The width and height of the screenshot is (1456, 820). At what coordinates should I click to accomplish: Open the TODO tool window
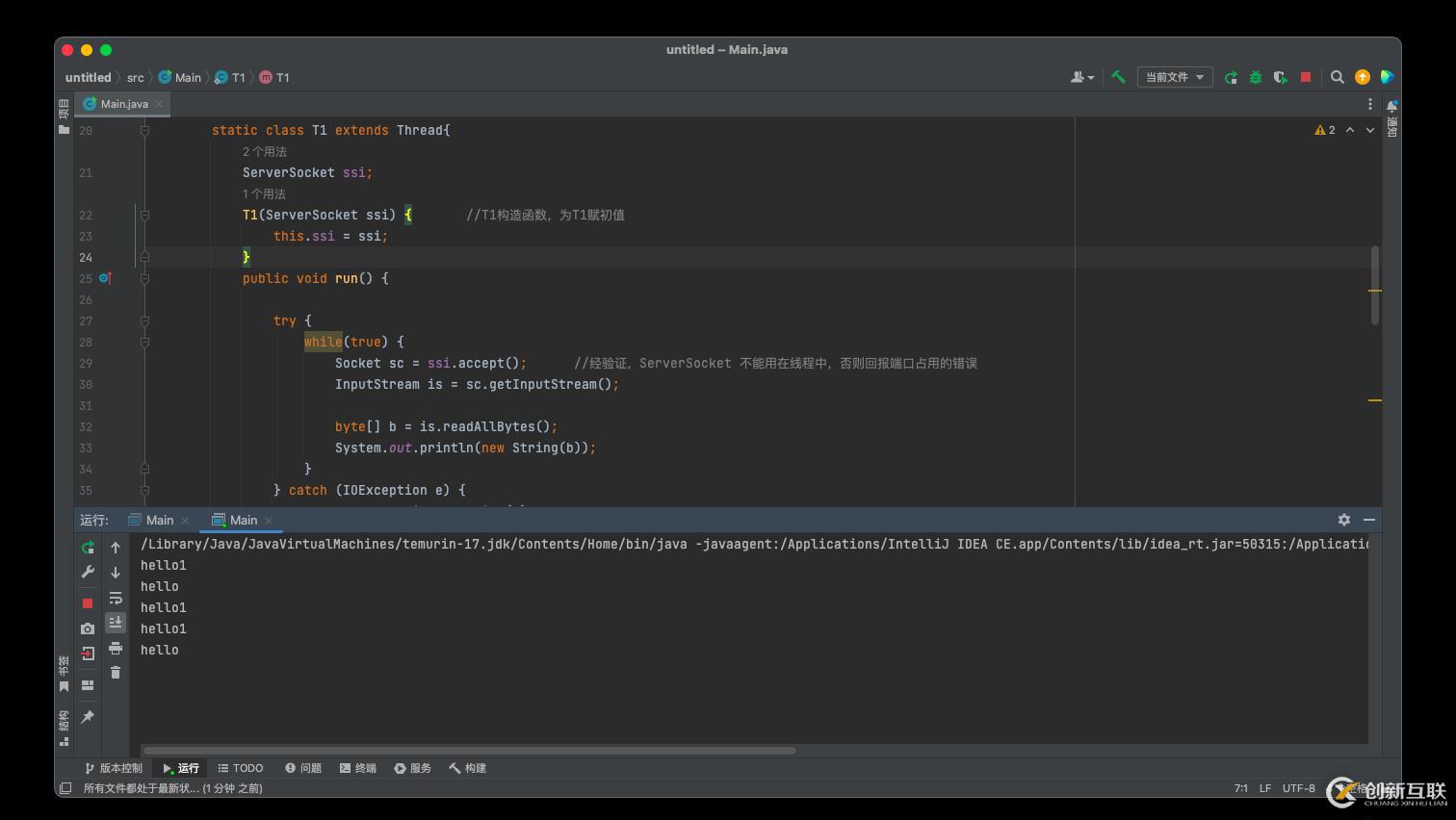(241, 768)
